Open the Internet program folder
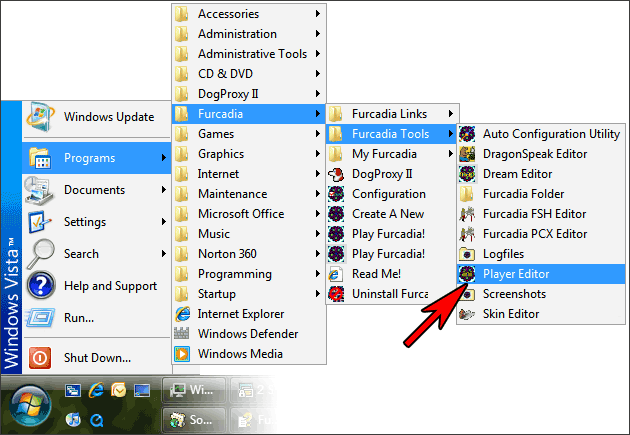Viewport: 630px width, 435px height. pos(249,174)
